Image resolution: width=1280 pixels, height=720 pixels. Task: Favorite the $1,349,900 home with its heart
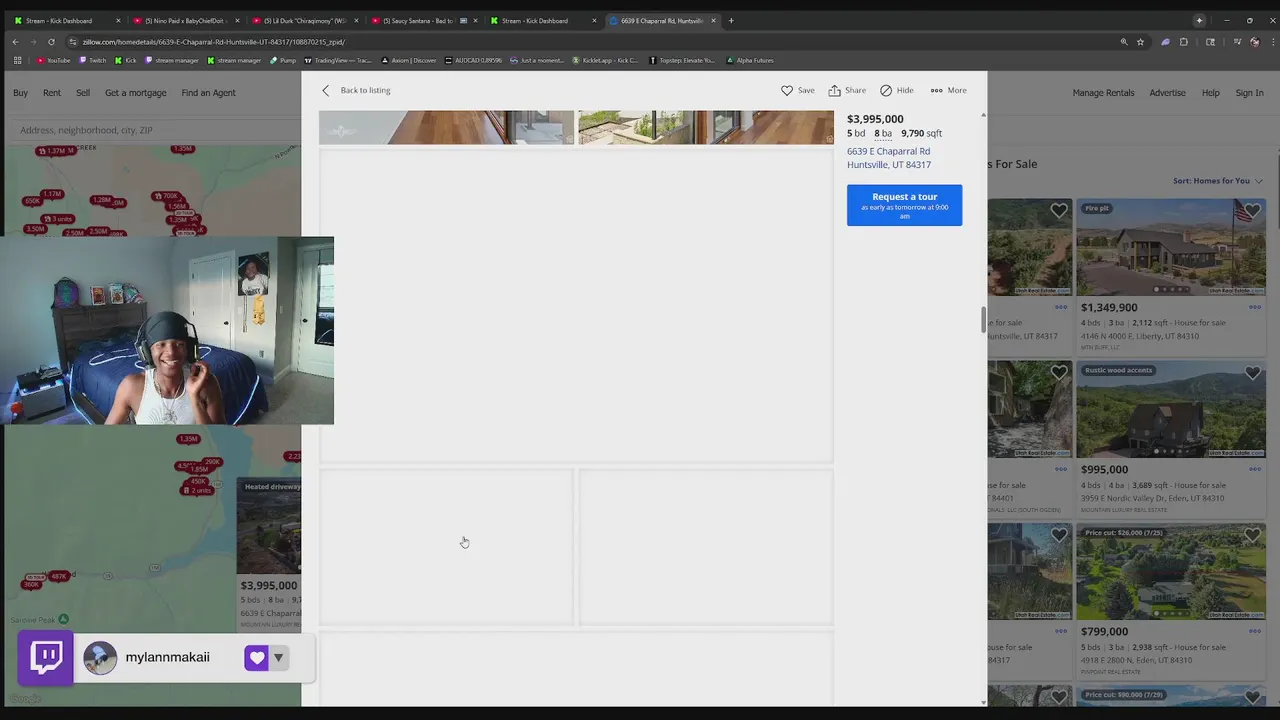pos(1252,211)
